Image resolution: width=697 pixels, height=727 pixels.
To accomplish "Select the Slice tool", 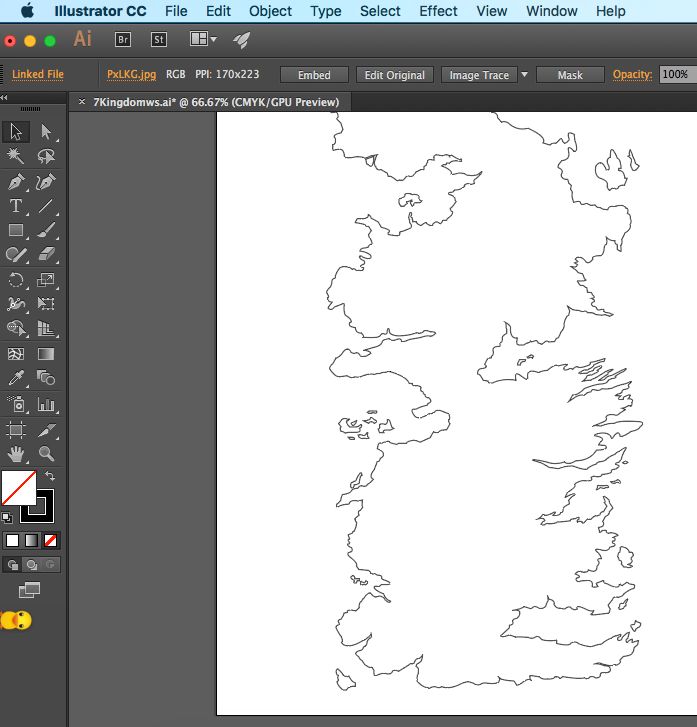I will [45, 430].
